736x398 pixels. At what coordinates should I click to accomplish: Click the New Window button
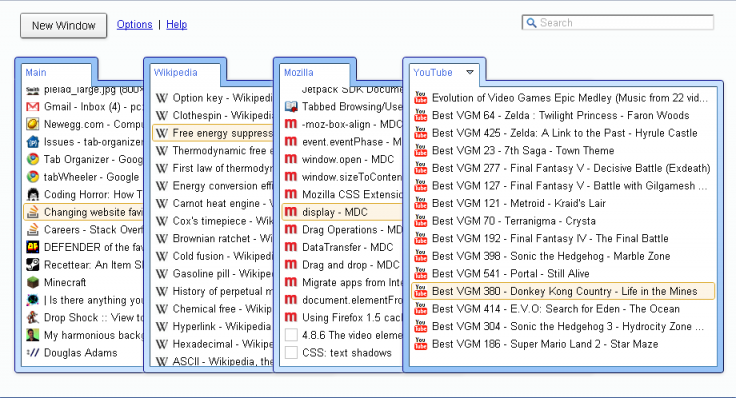(63, 25)
